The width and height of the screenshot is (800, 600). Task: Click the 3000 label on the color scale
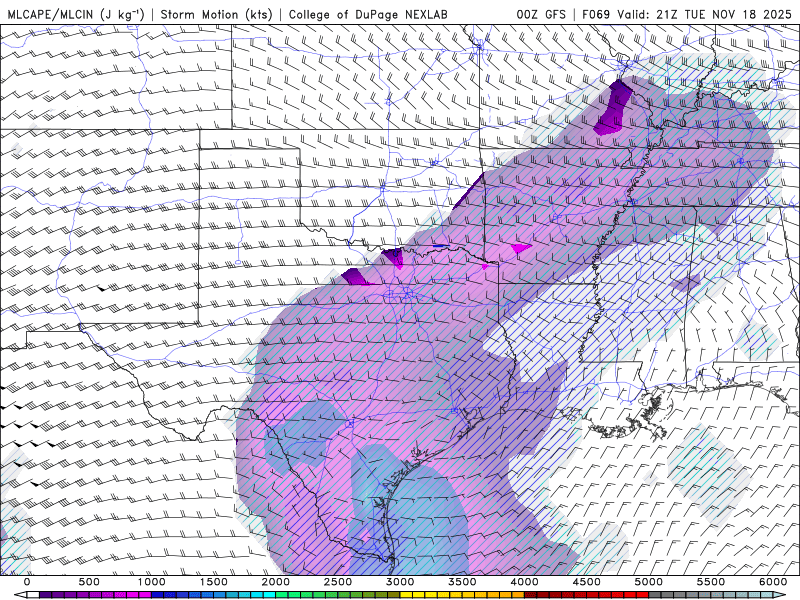(x=401, y=582)
